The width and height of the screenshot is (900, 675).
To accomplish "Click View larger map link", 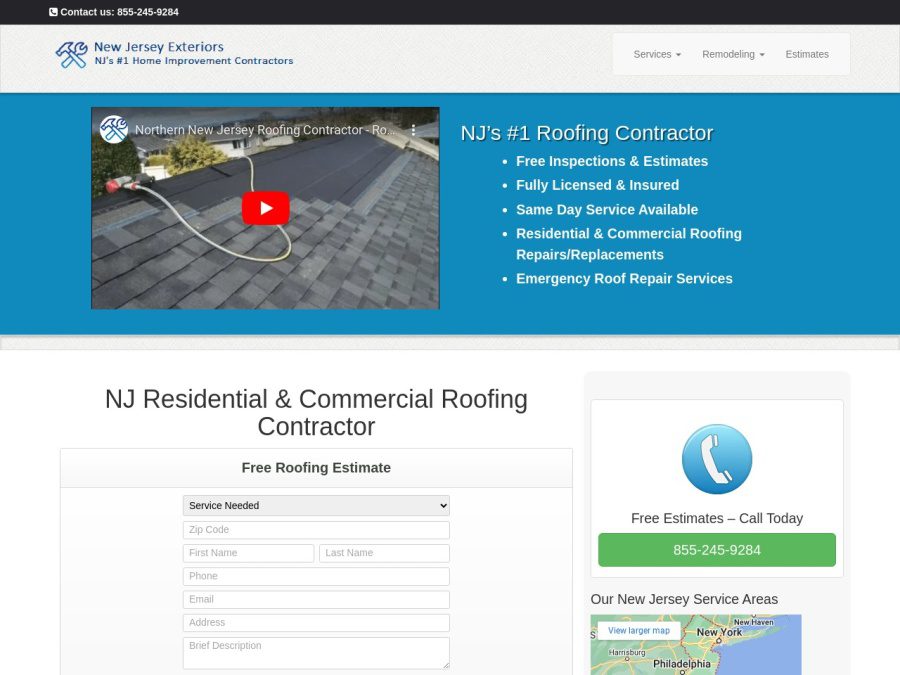I will pos(639,631).
